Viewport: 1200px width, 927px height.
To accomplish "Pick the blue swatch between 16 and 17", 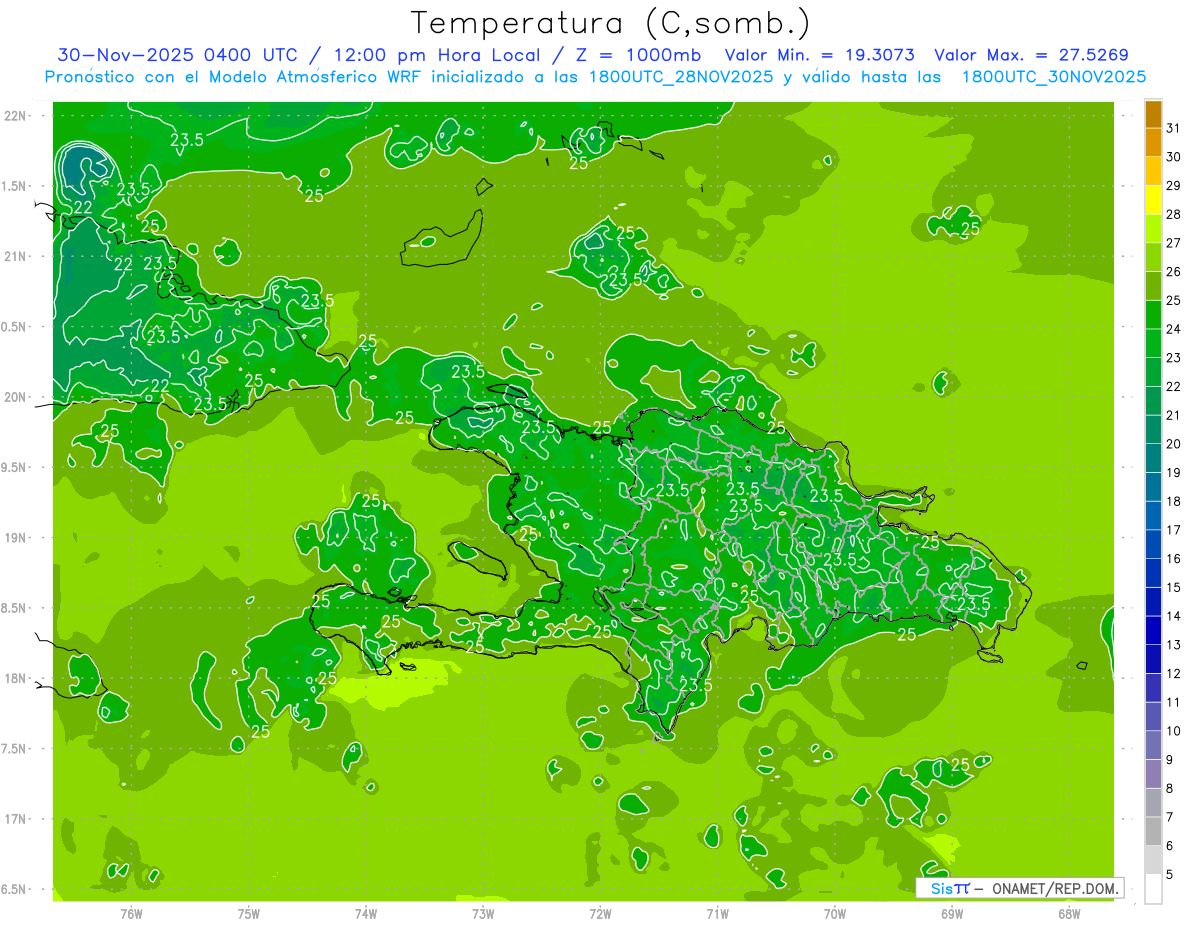I will 1154,544.
